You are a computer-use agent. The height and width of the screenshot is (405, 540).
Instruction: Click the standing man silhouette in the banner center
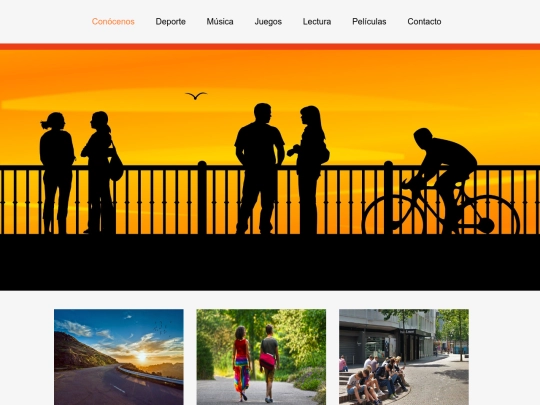259,169
